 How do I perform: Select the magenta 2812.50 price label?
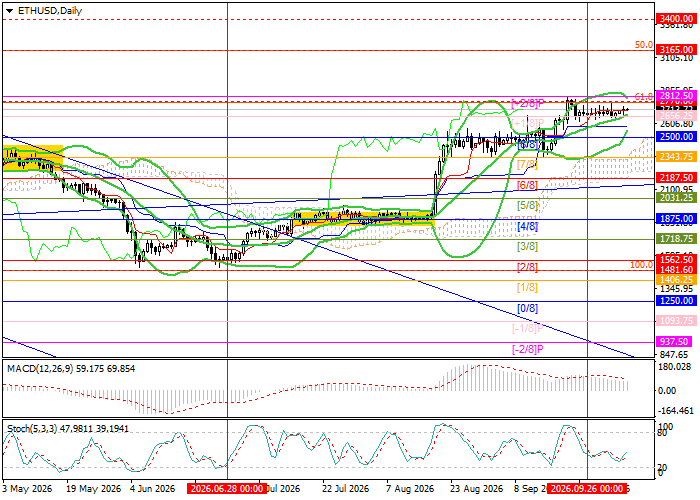(676, 96)
